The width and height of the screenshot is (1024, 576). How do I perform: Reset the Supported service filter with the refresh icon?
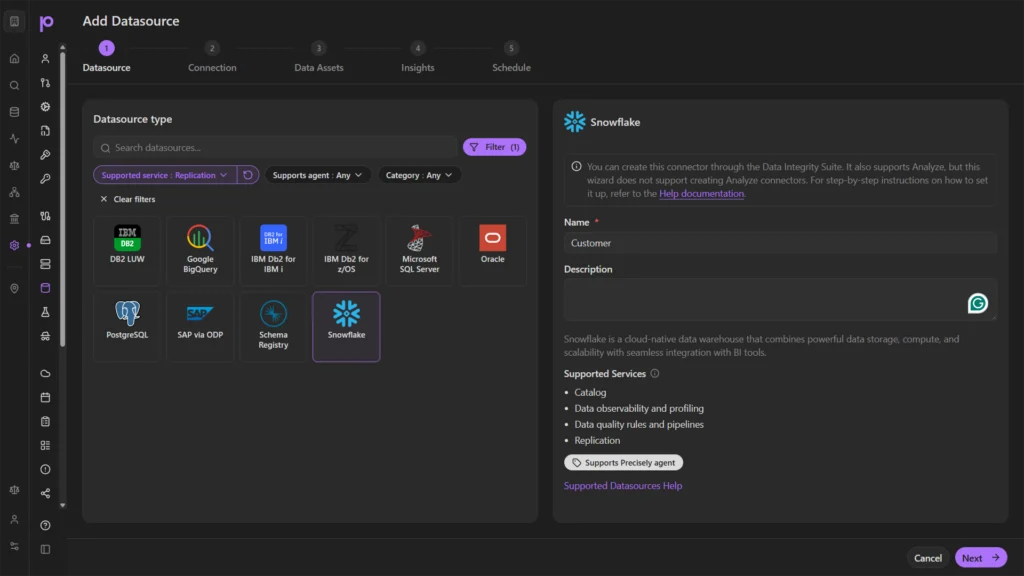coord(248,175)
